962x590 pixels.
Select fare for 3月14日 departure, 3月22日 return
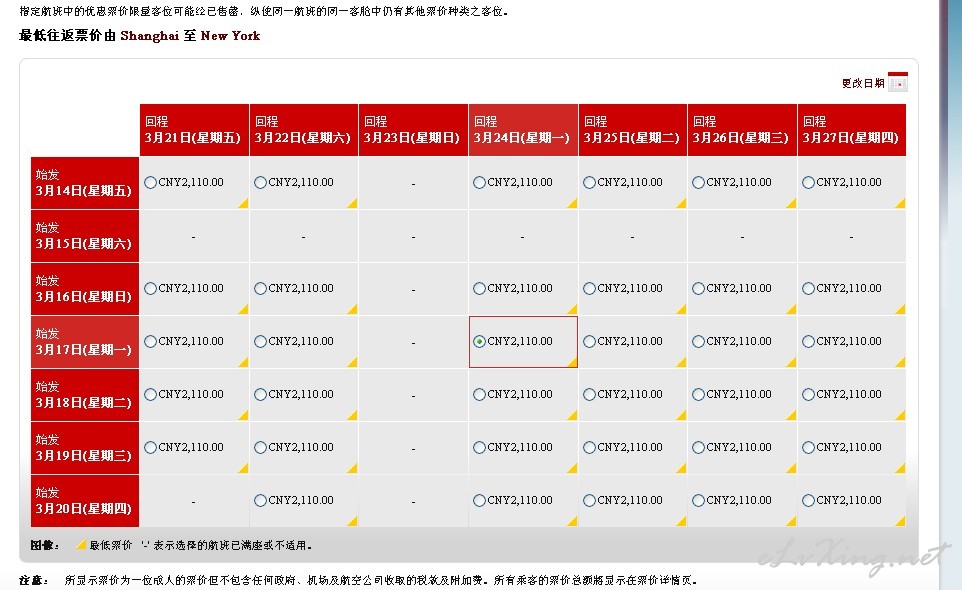tap(260, 182)
